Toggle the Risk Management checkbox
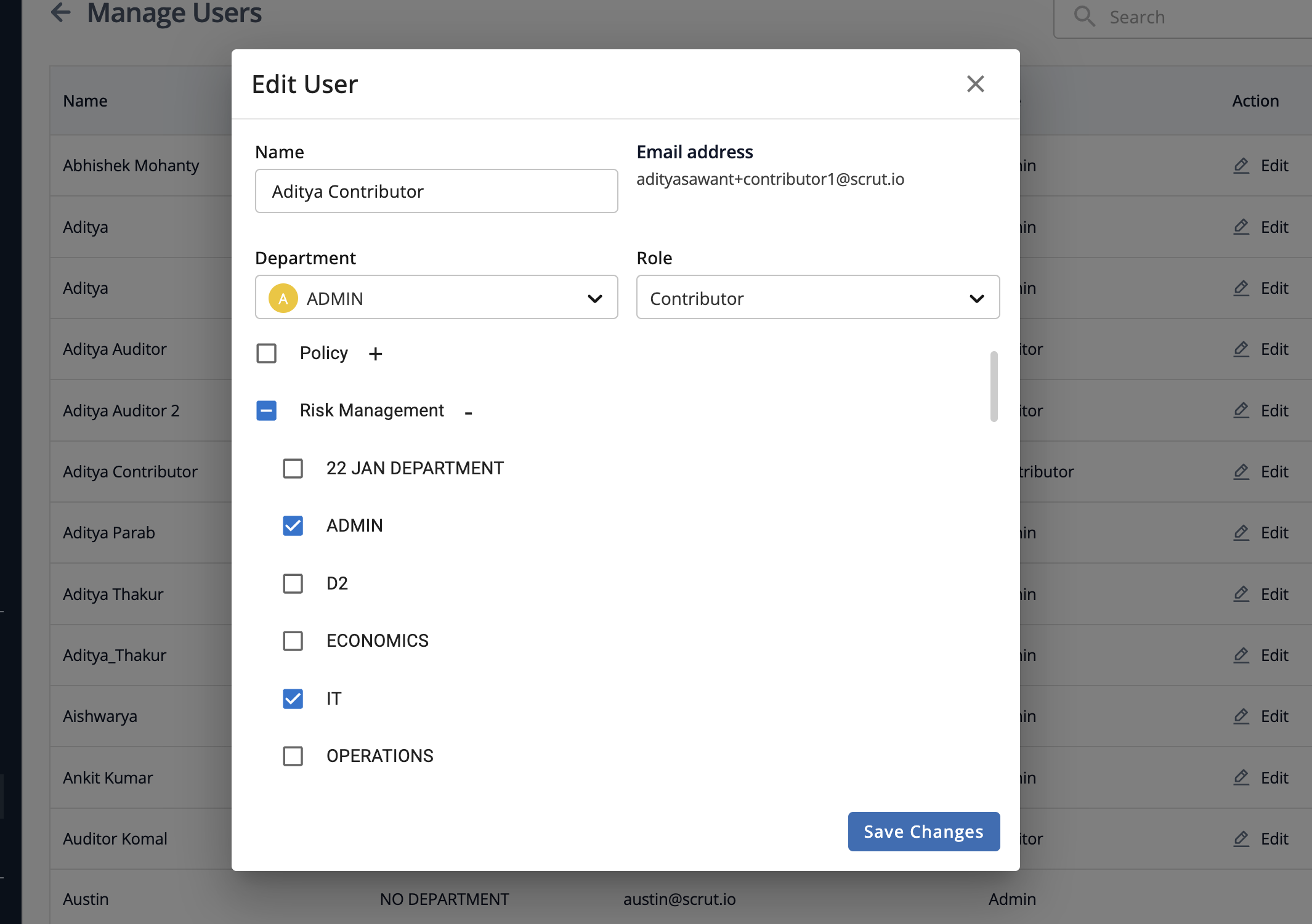 (266, 410)
